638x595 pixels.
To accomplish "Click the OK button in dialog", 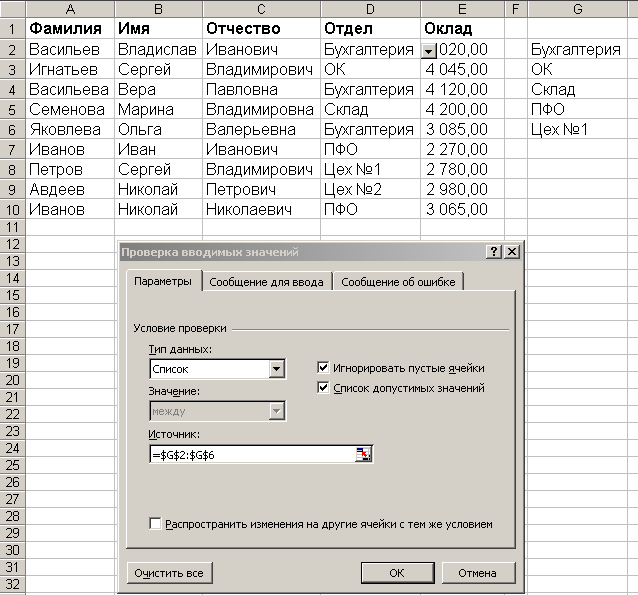I will [x=397, y=573].
